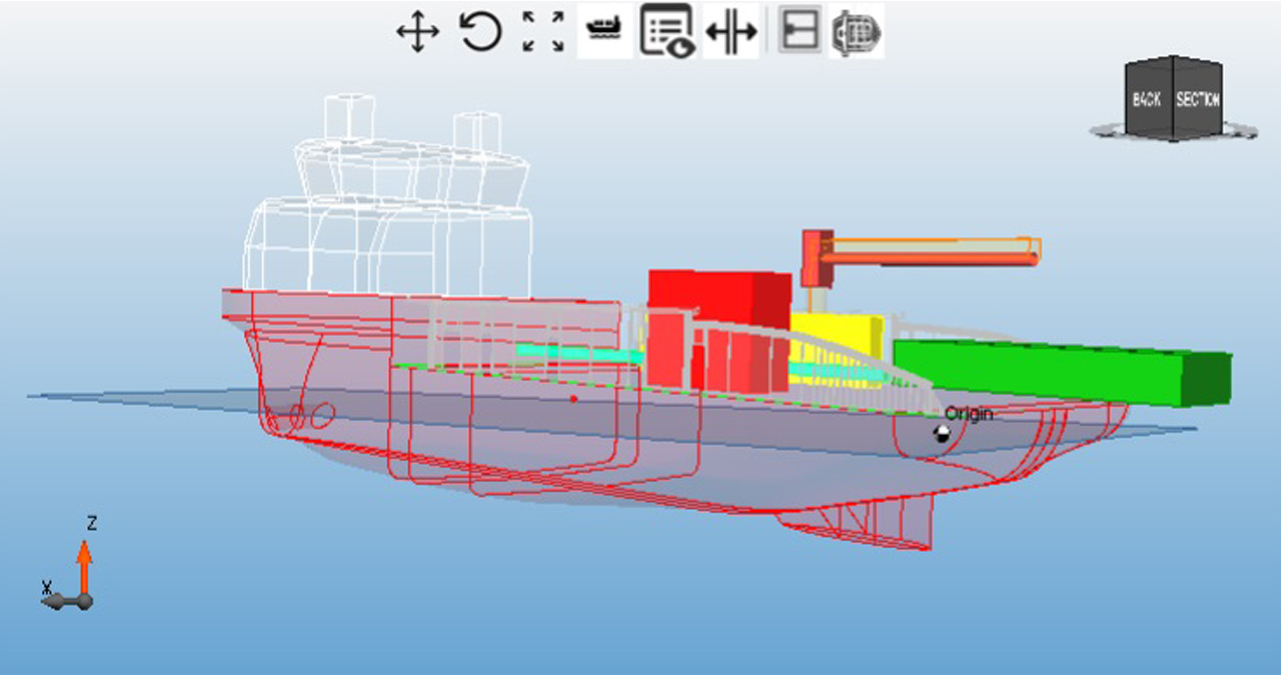Click the Origin marker on hull
This screenshot has height=675, width=1281.
coord(940,433)
